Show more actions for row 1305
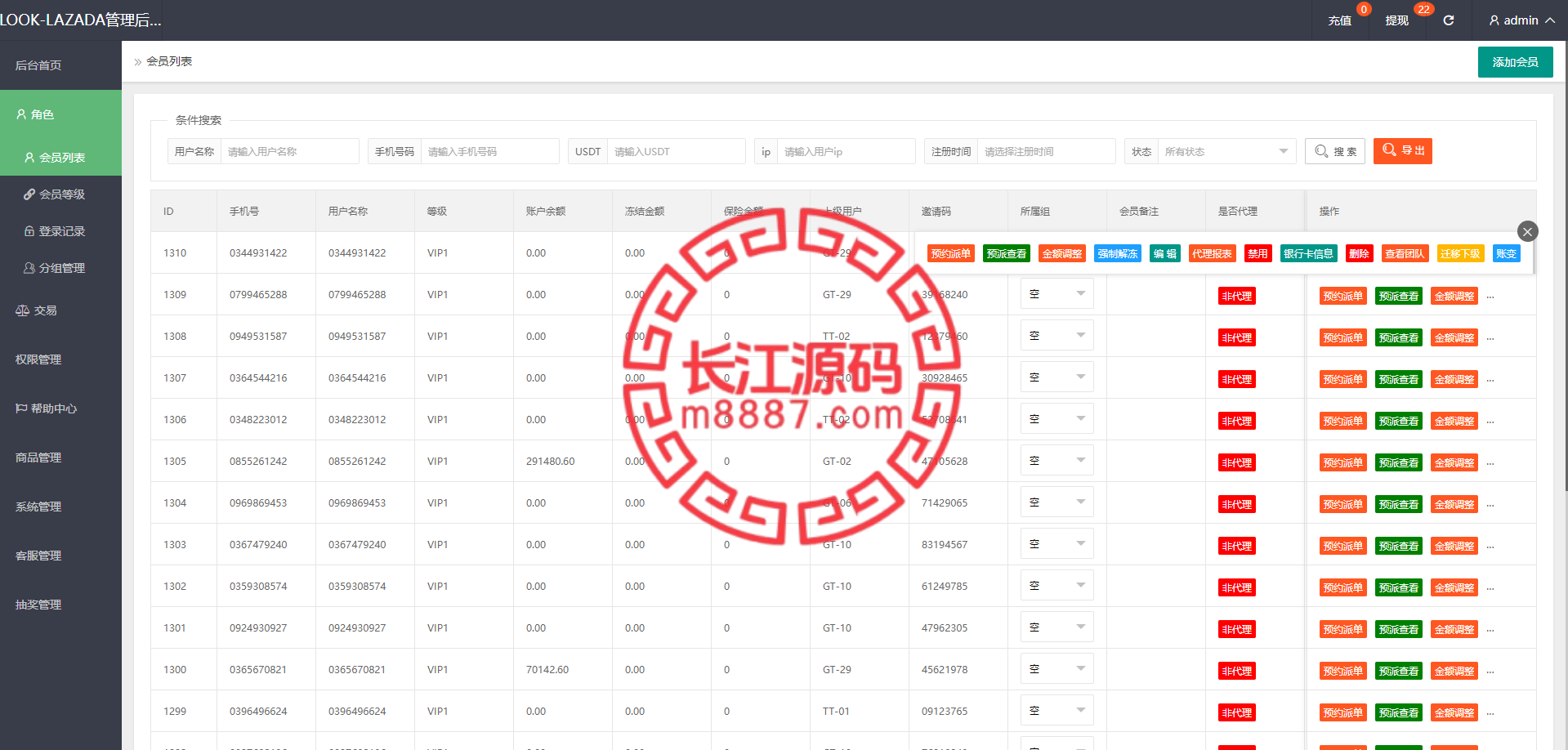The width and height of the screenshot is (1568, 750). [x=1490, y=463]
